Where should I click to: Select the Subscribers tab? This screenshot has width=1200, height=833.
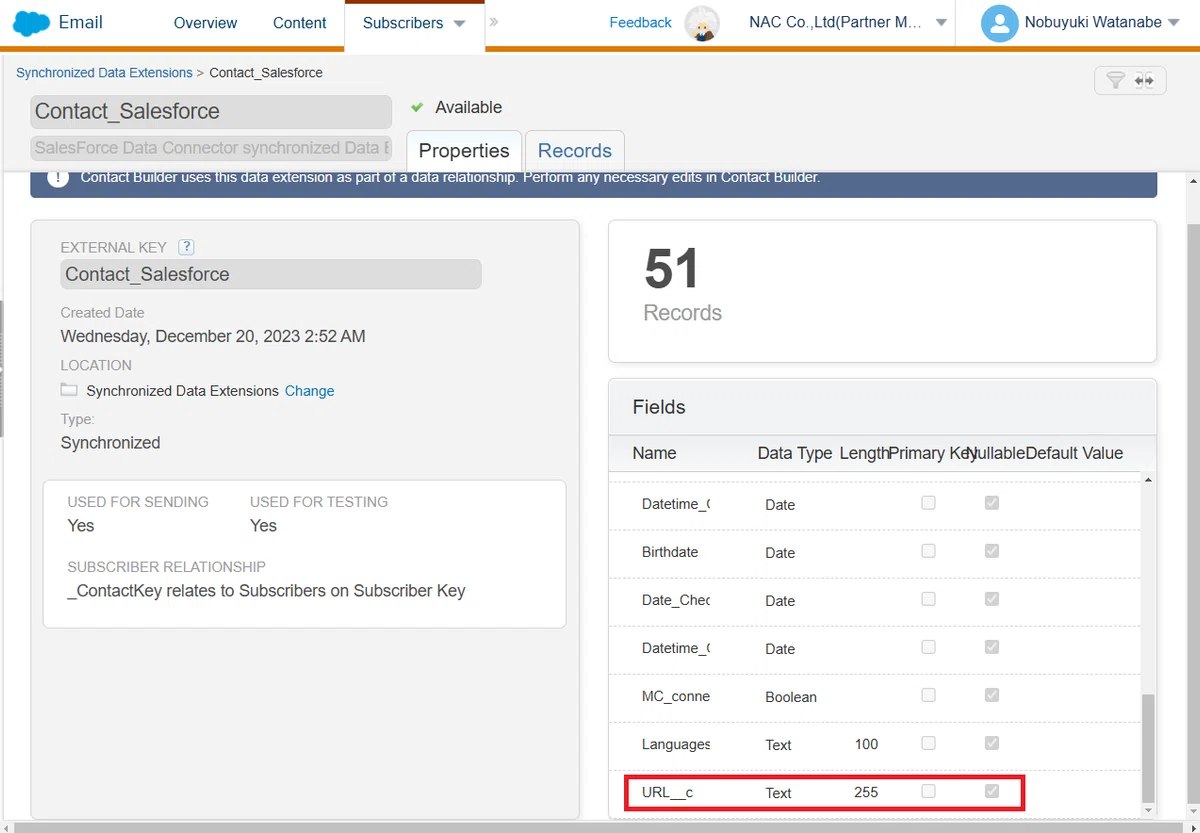pyautogui.click(x=403, y=23)
